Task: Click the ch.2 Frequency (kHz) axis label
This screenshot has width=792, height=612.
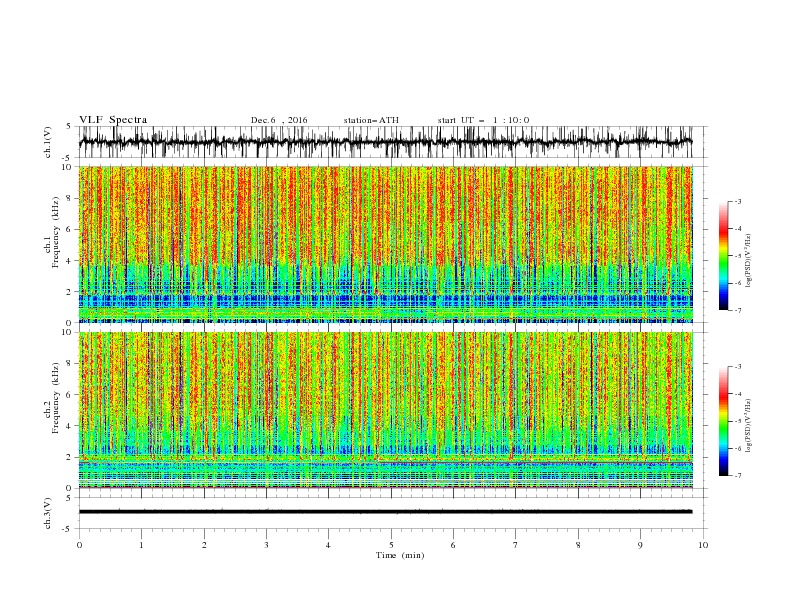Action: tap(53, 409)
